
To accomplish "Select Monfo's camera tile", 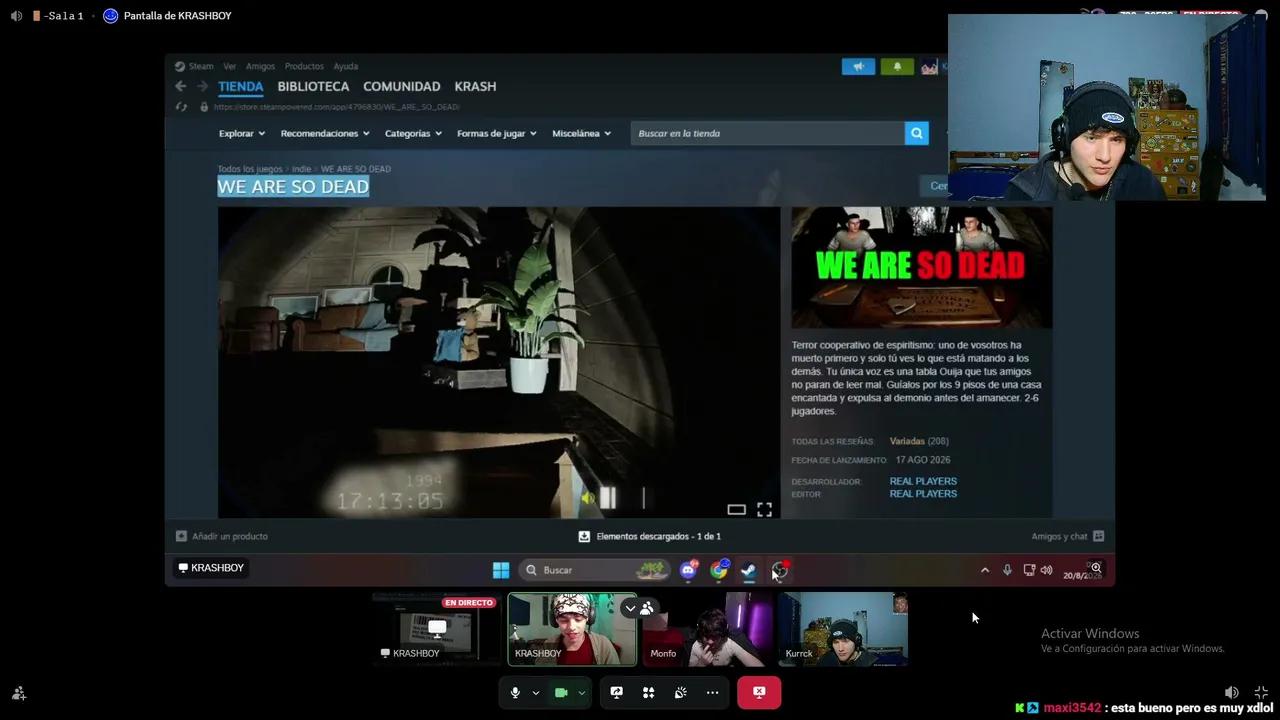I will (708, 629).
